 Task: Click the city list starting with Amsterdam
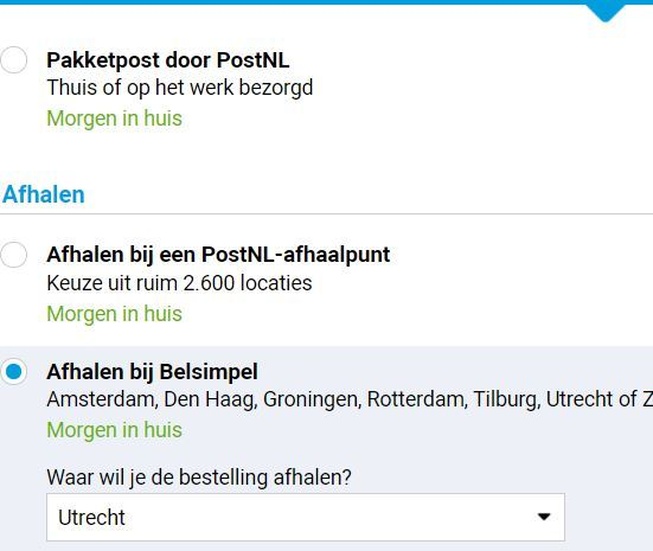point(340,400)
